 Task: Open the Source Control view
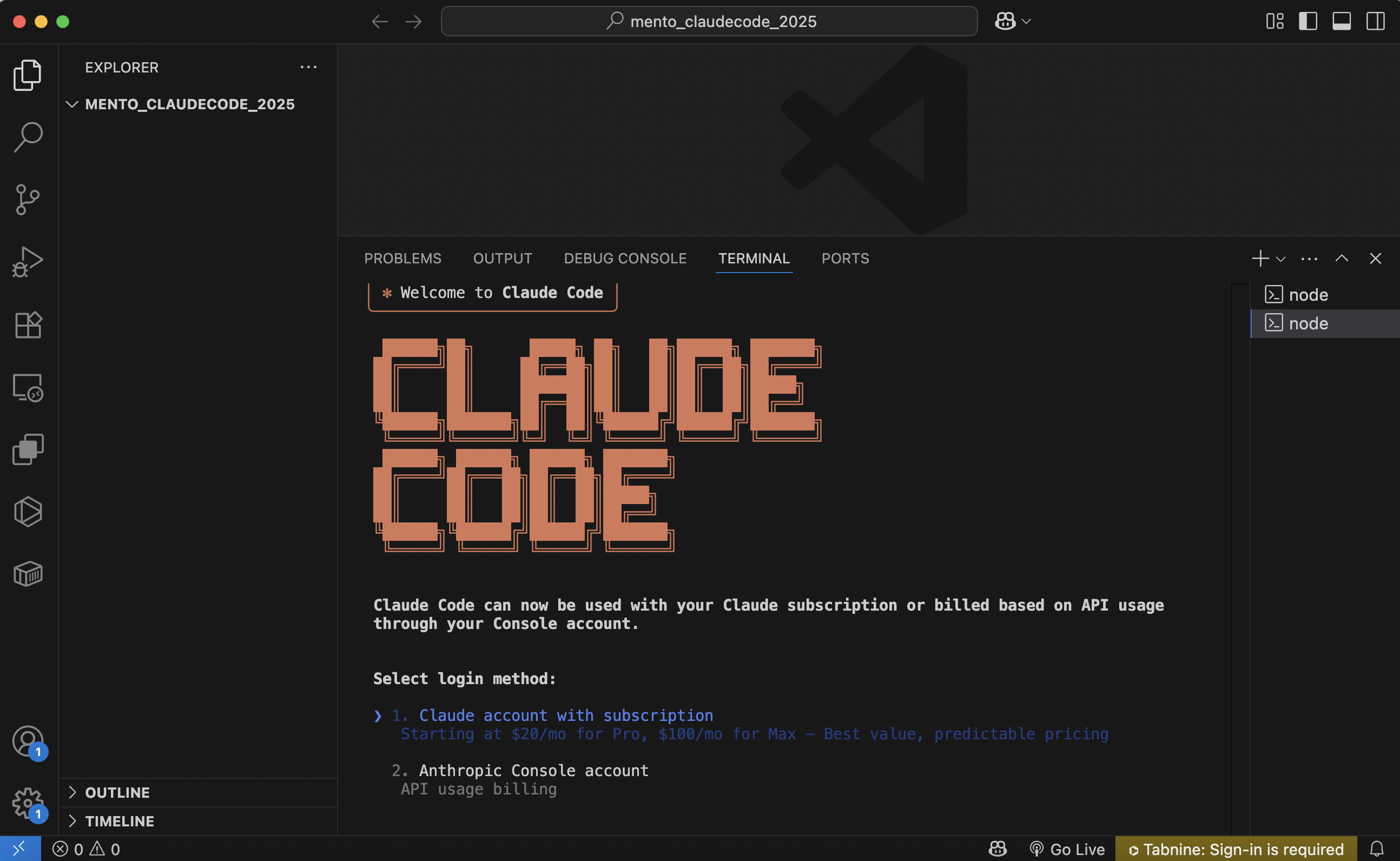point(28,200)
